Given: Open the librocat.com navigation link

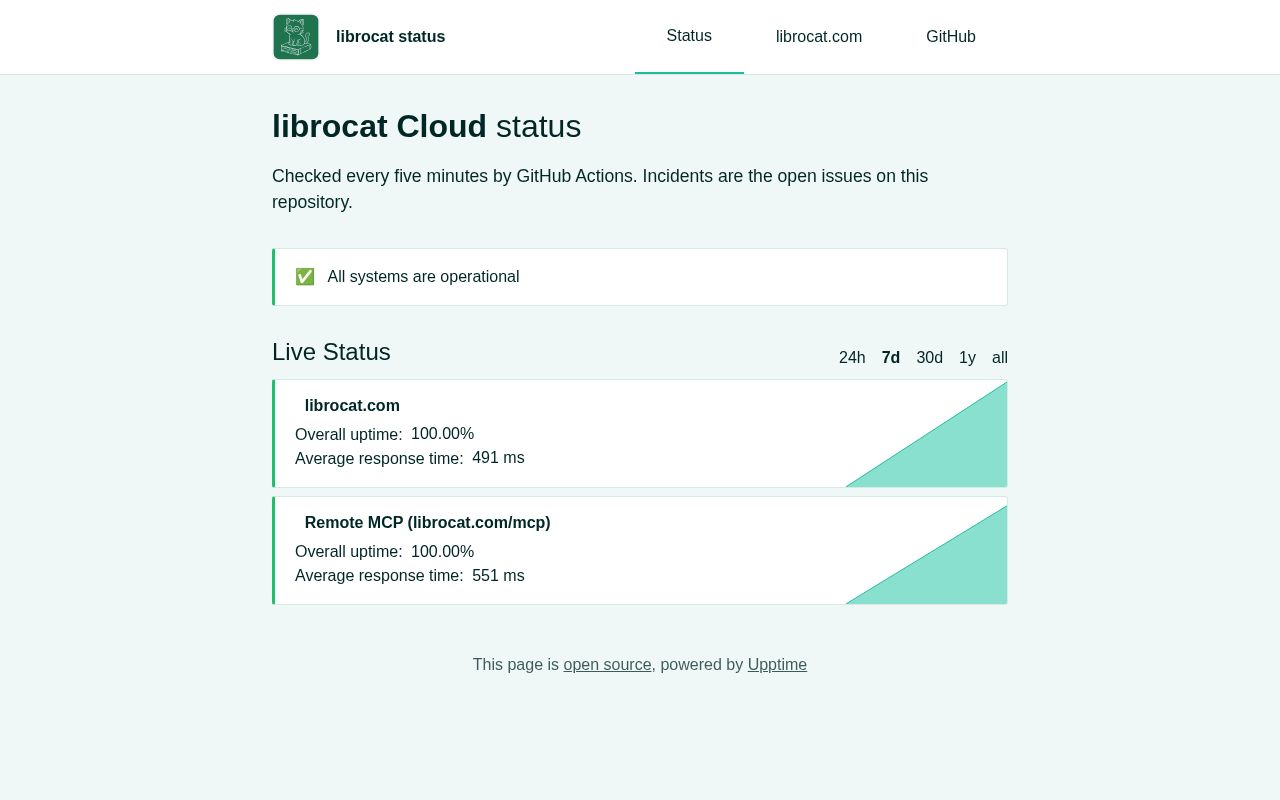Looking at the screenshot, I should pyautogui.click(x=819, y=37).
